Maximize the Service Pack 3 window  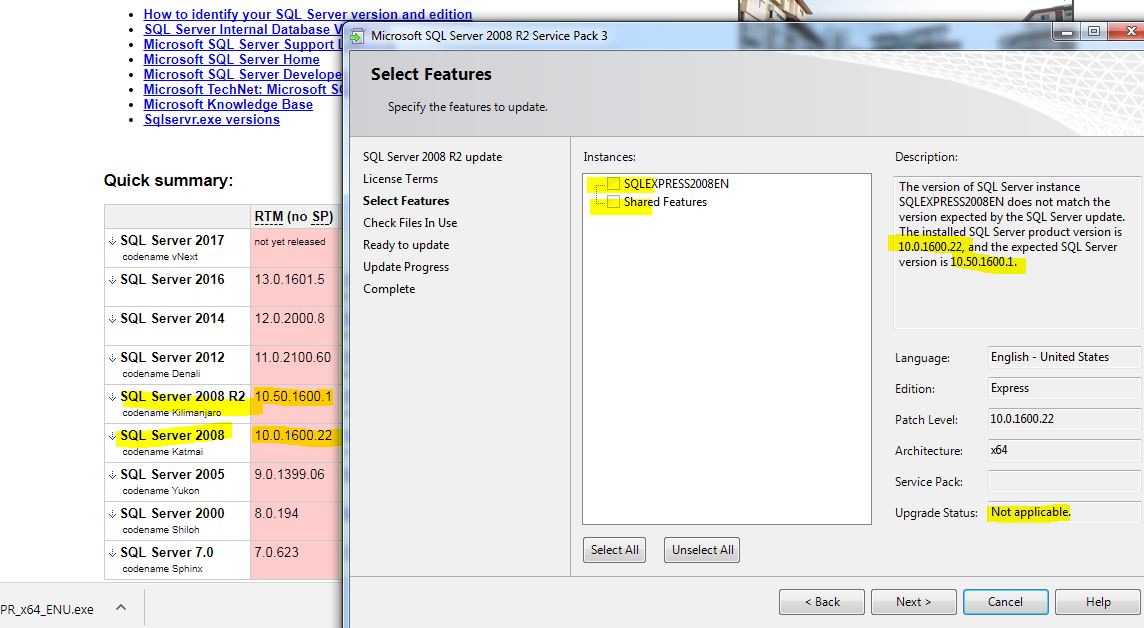pyautogui.click(x=1094, y=31)
